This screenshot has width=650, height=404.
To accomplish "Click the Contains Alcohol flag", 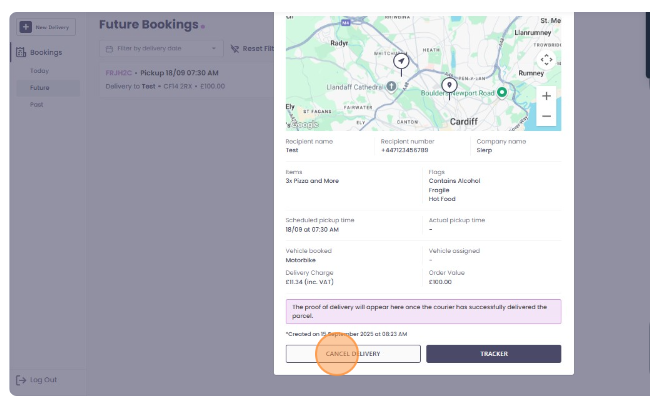I will coord(454,181).
